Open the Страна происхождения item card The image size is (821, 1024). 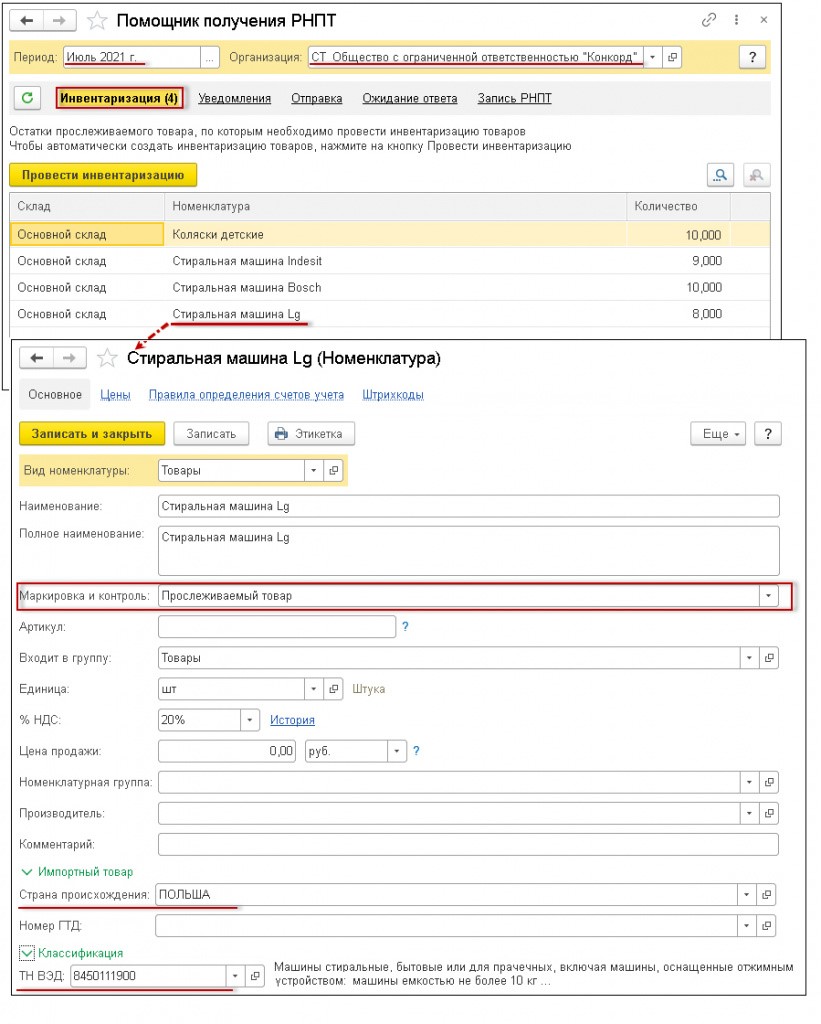[x=766, y=895]
